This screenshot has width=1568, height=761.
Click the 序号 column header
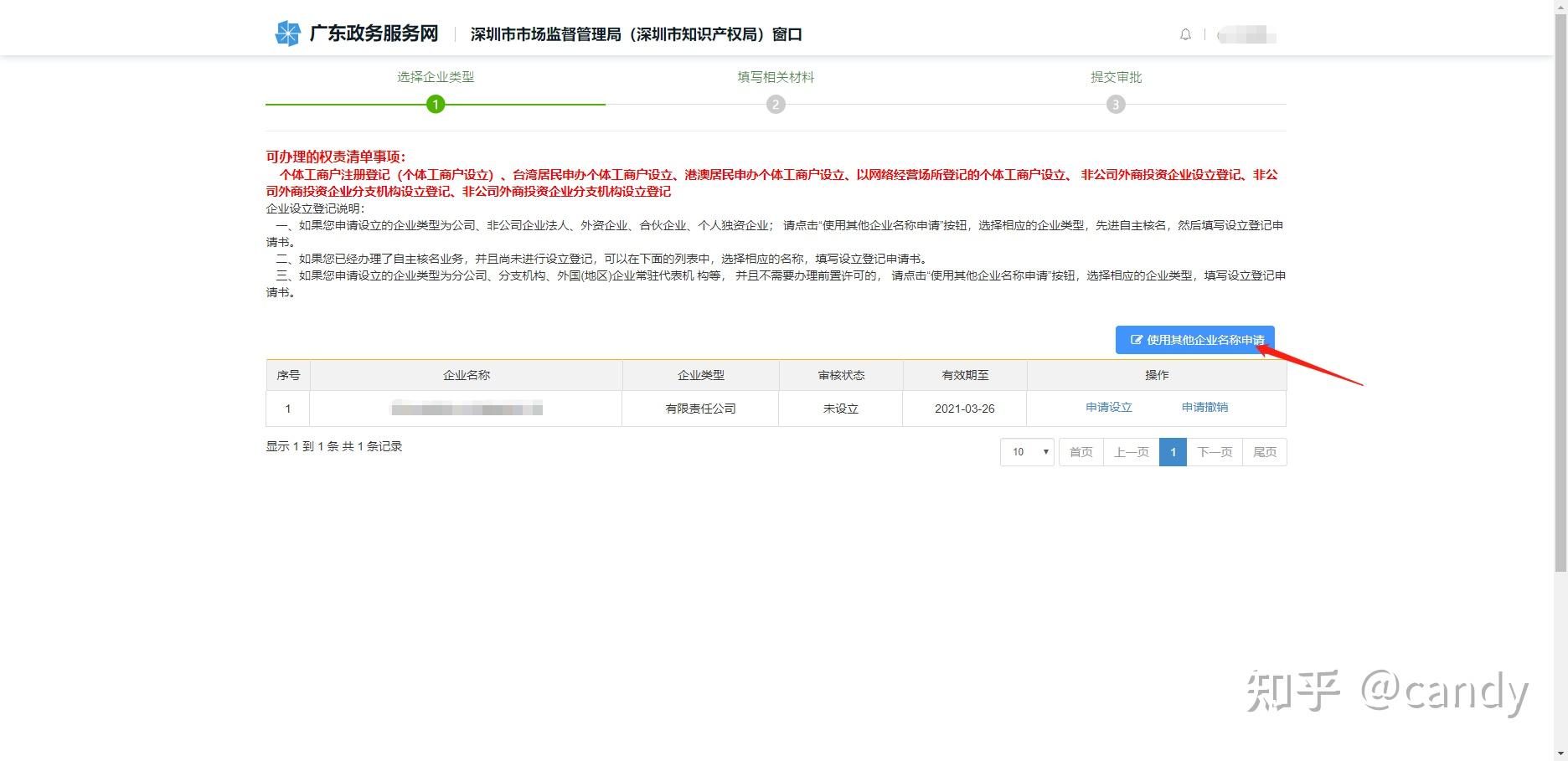(288, 375)
